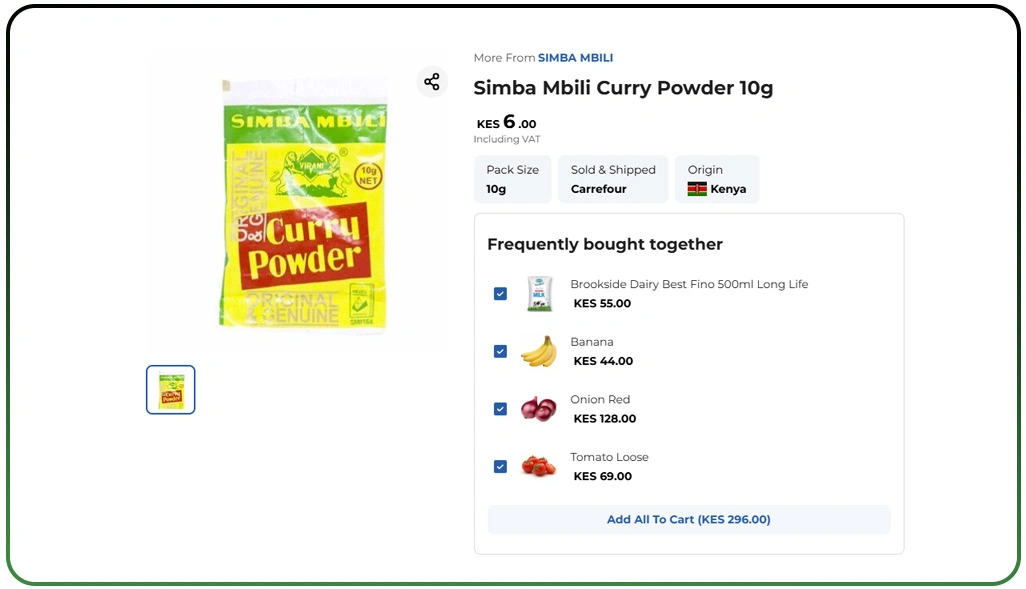
Task: Toggle the Onion Red checkbox
Action: pos(500,409)
